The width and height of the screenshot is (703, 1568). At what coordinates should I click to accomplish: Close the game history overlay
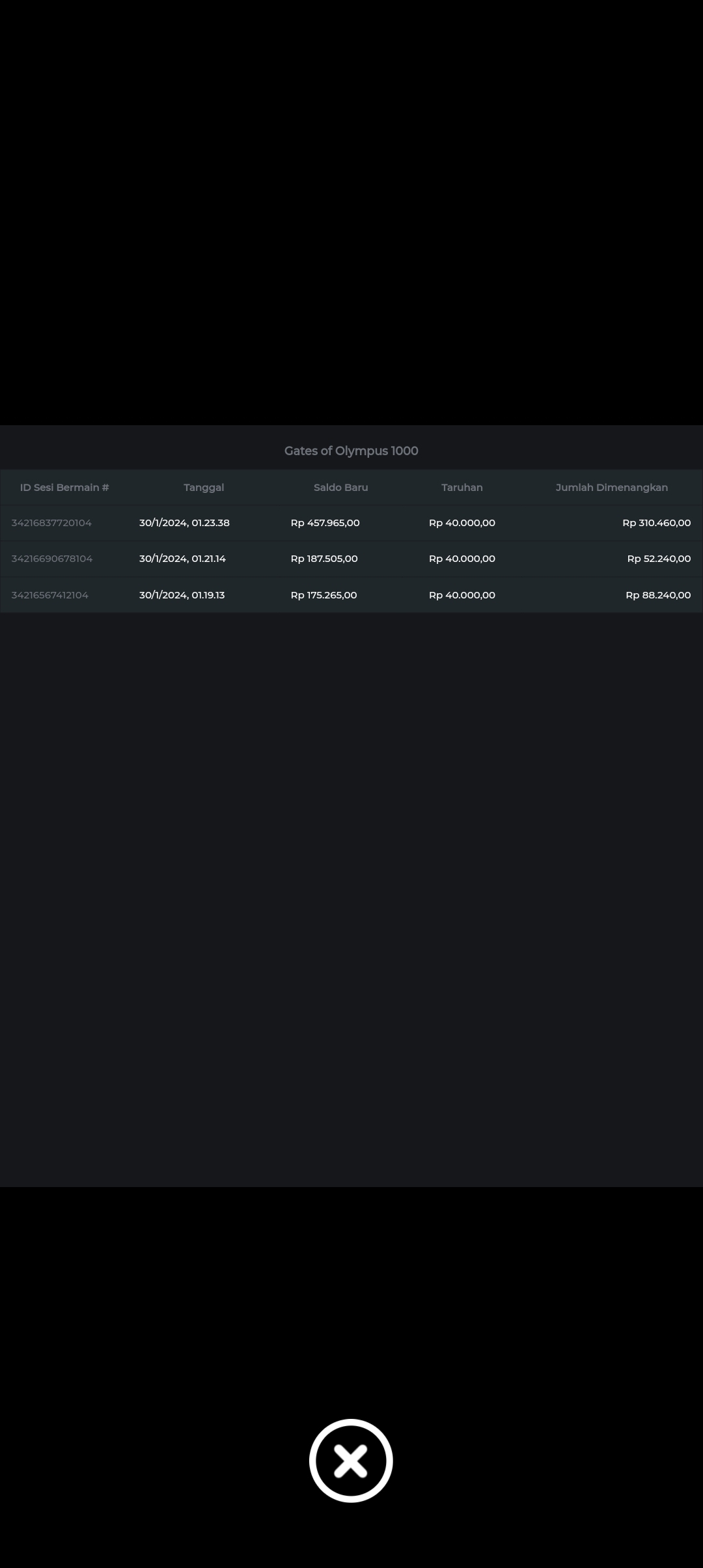351,1460
